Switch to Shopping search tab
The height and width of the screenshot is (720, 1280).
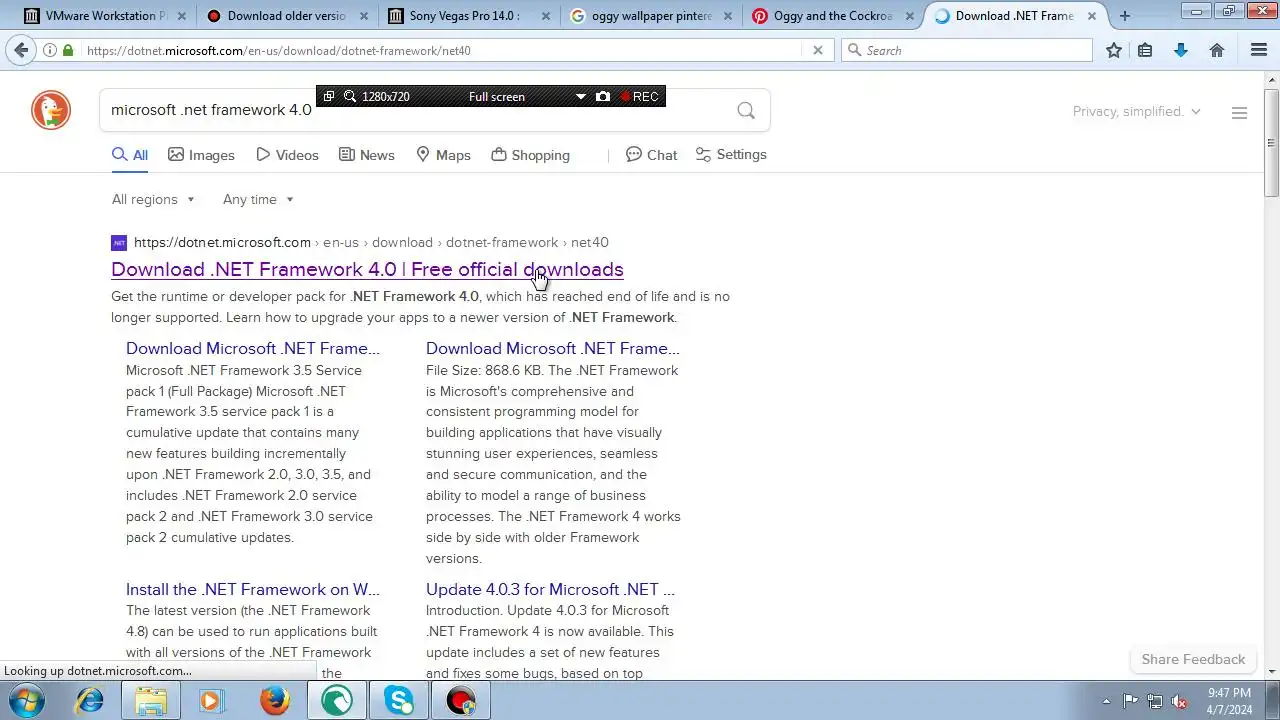click(531, 155)
